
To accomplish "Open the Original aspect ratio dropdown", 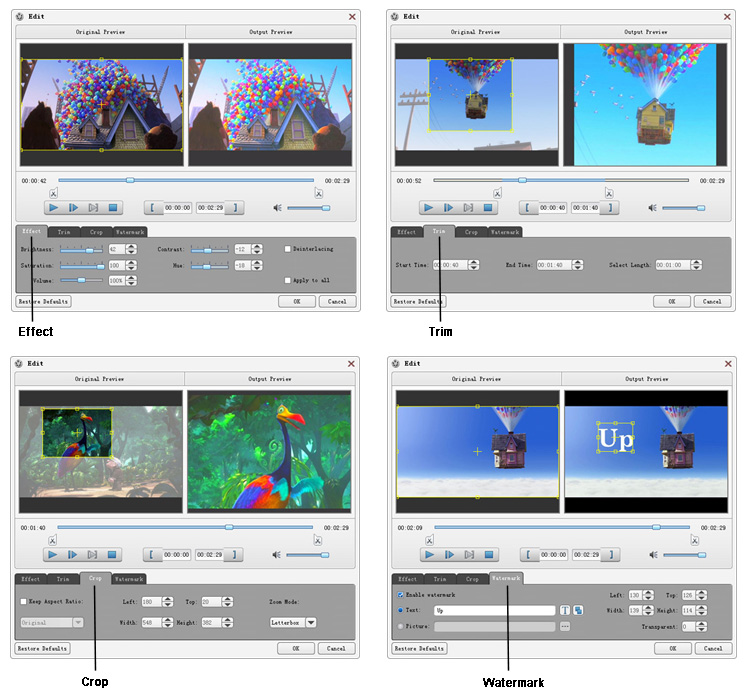I will pyautogui.click(x=78, y=622).
